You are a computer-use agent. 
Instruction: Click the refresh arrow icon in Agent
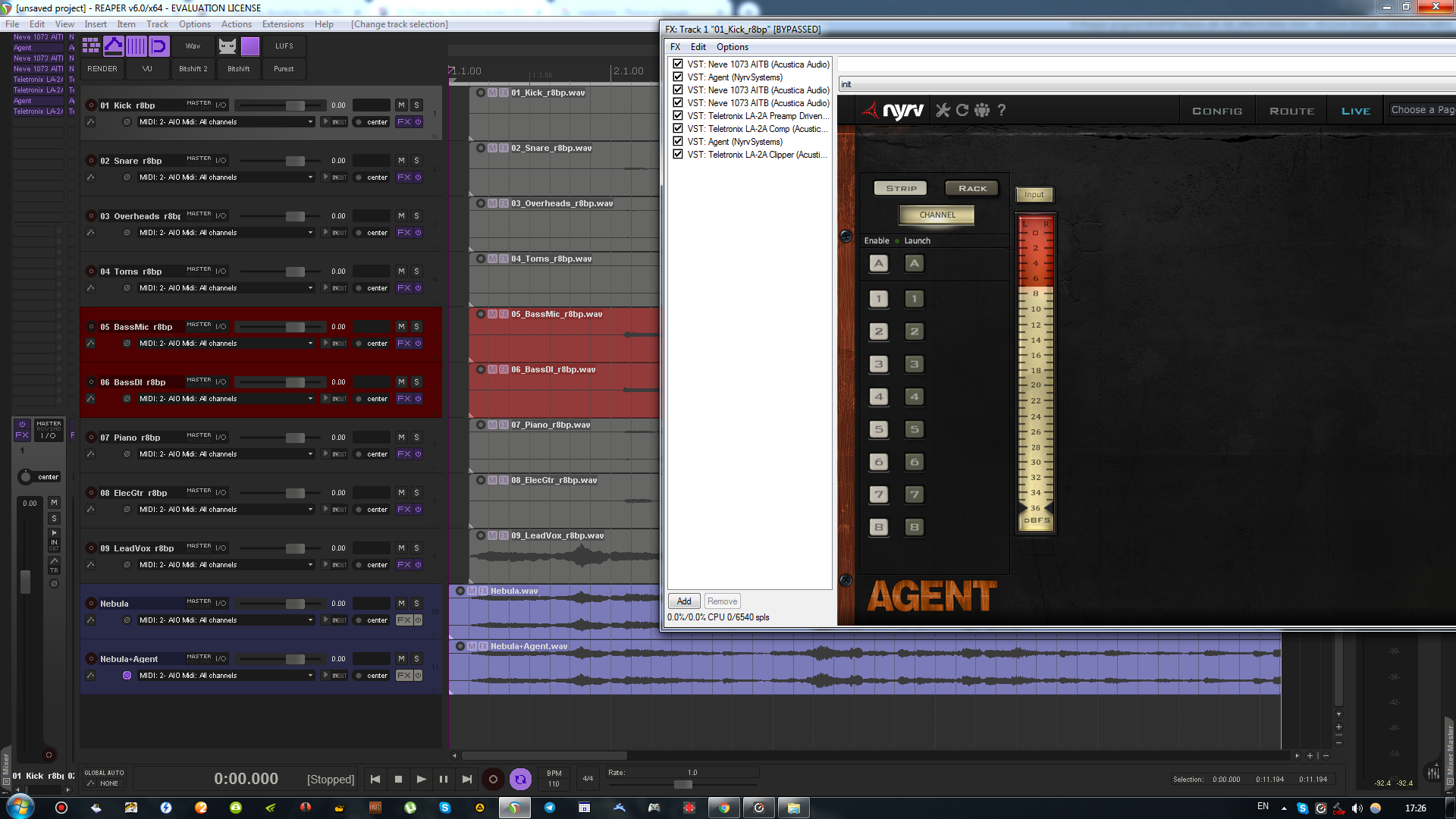[962, 111]
